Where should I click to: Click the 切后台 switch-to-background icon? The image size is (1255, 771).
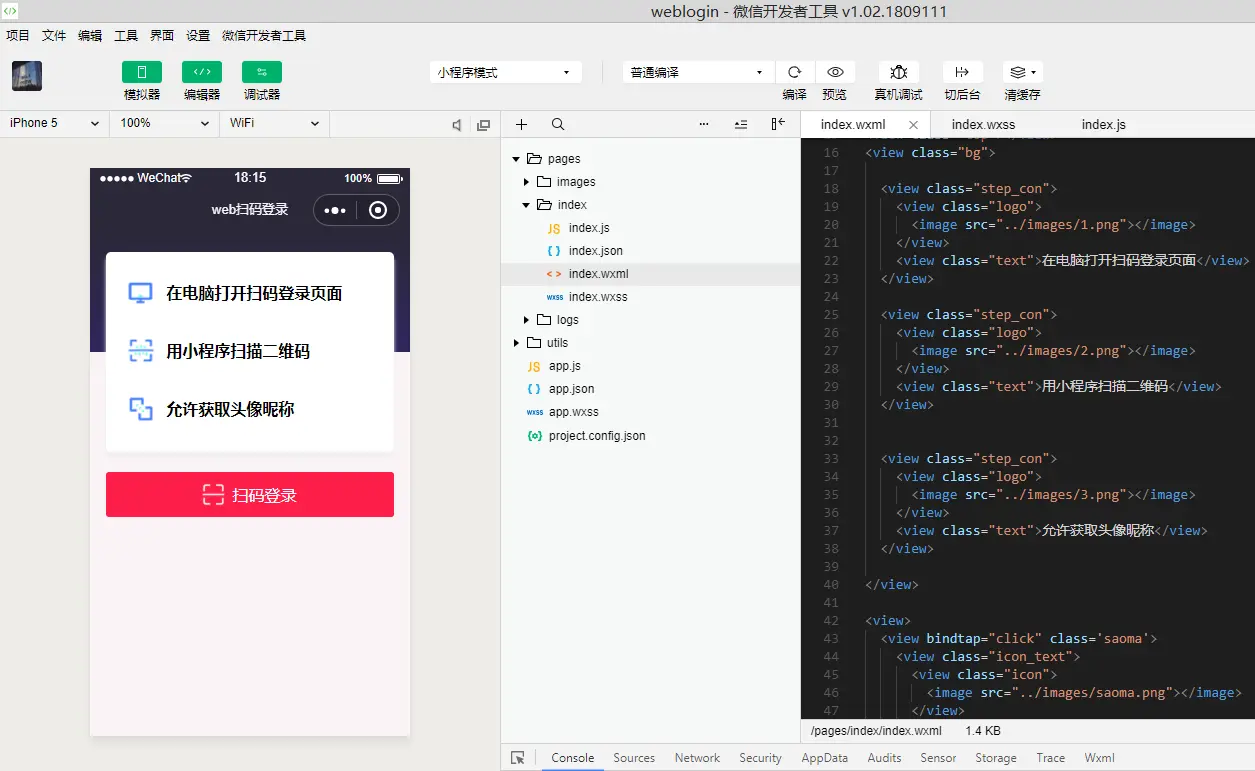coord(962,72)
